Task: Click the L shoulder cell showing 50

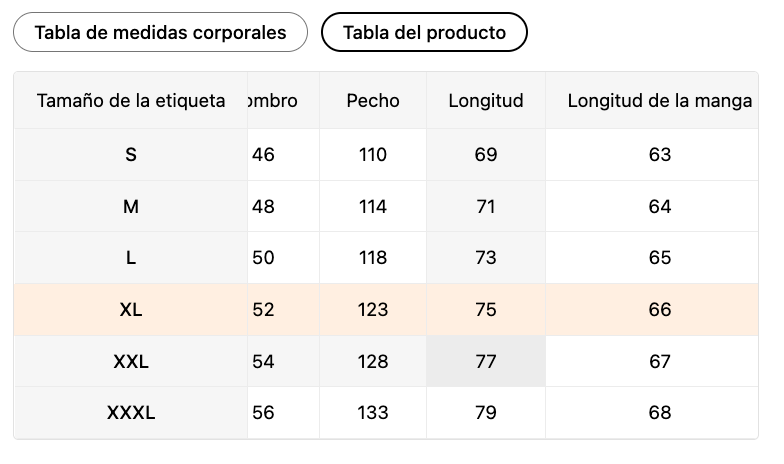Action: [264, 258]
